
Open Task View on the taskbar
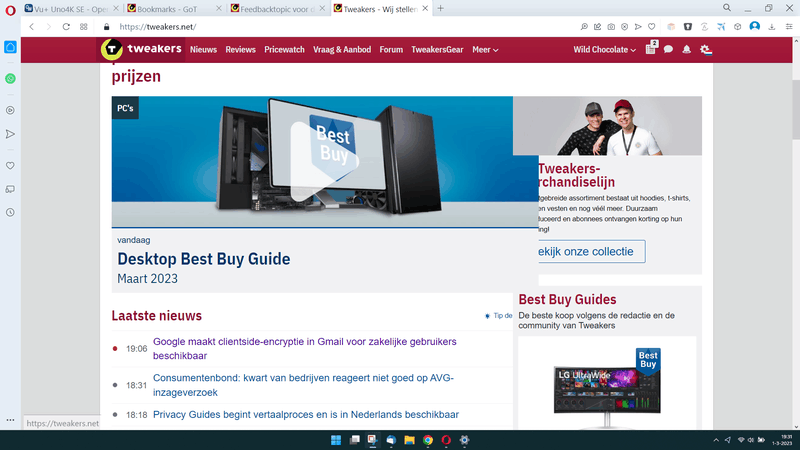(354, 440)
